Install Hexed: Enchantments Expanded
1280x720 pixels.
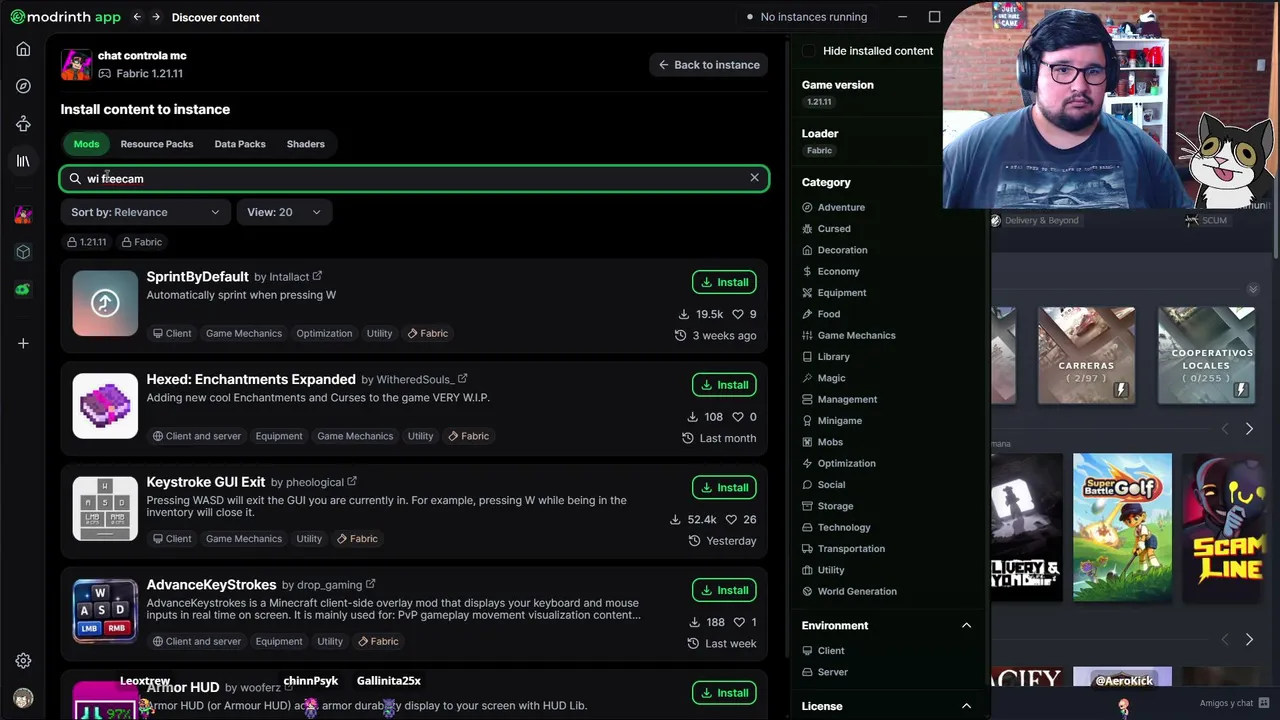click(724, 385)
